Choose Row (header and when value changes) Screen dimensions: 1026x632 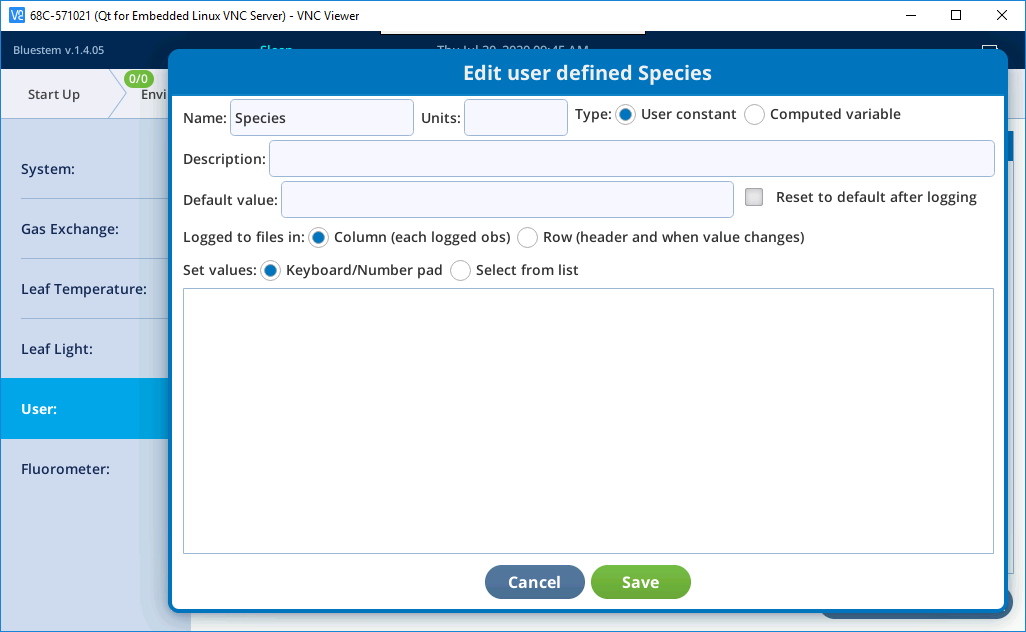tap(527, 238)
